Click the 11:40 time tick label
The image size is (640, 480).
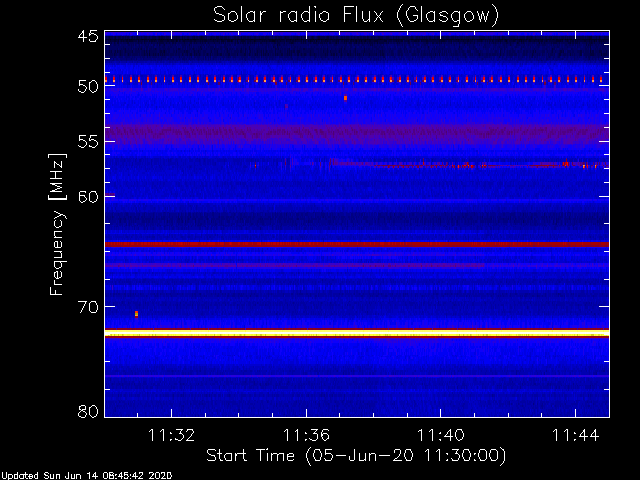point(441,435)
